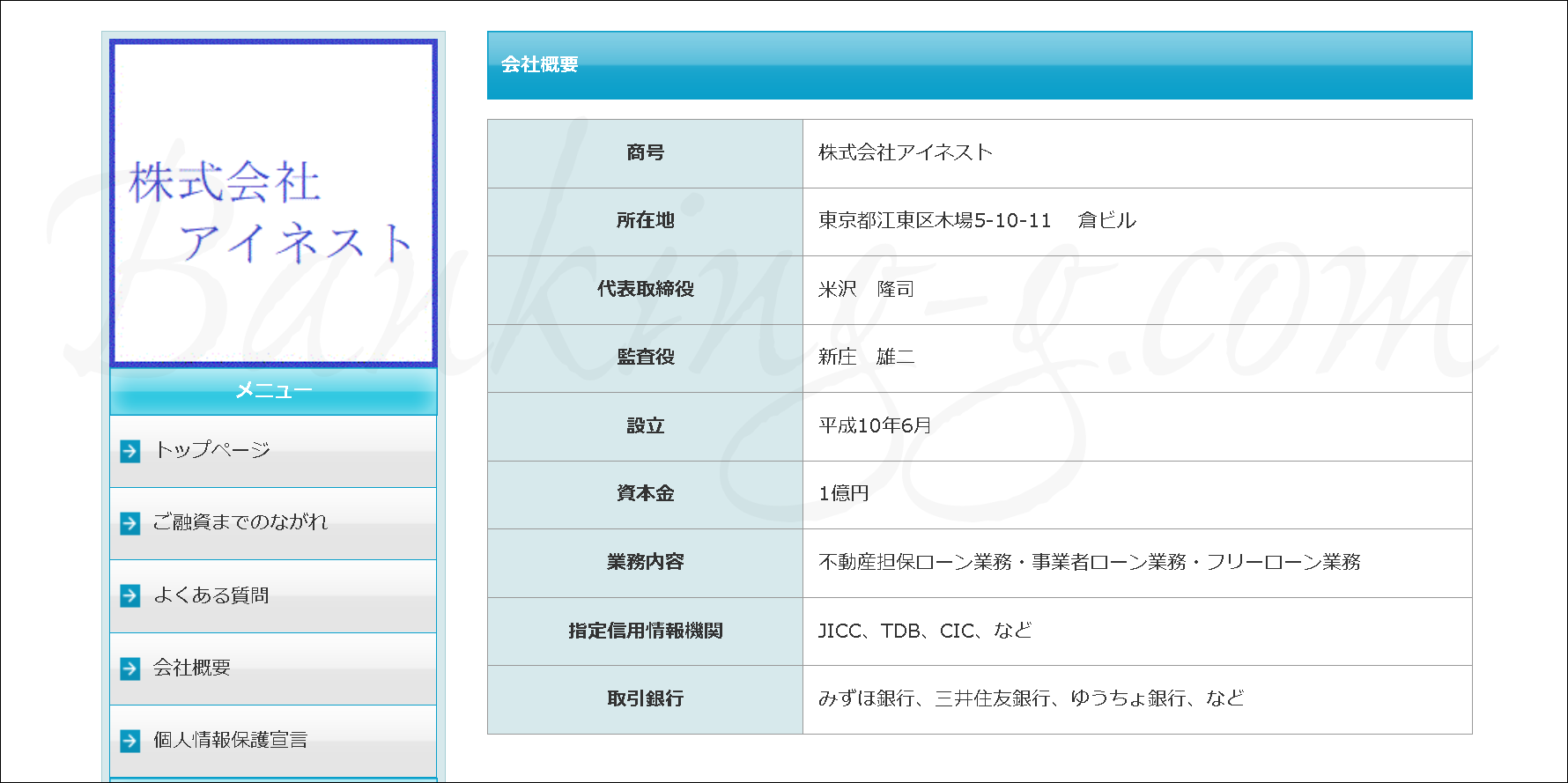Open the トップページ text link
The image size is (1568, 783).
(212, 450)
